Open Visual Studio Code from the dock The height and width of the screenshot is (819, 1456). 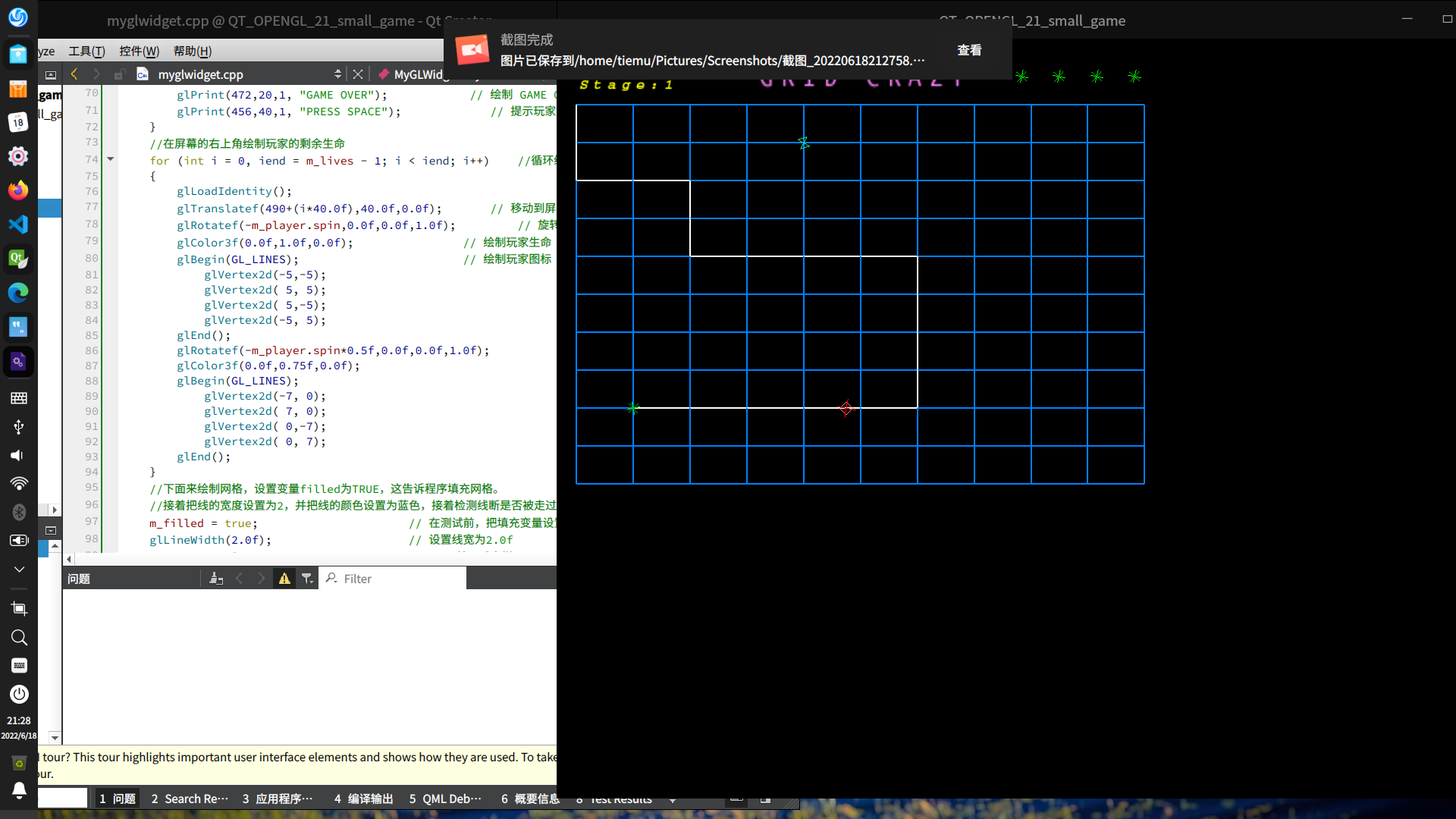coord(18,224)
